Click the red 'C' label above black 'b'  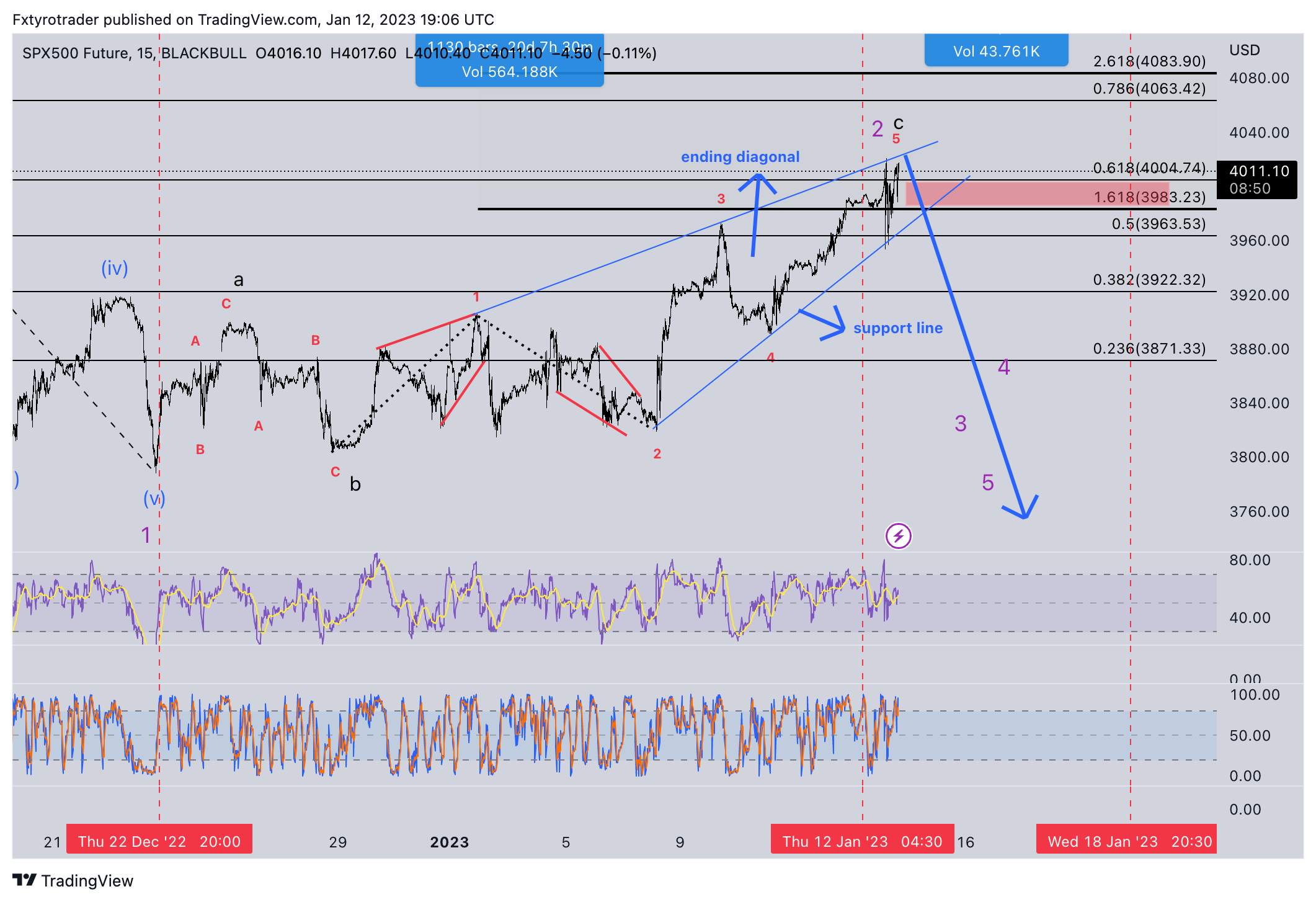(336, 472)
